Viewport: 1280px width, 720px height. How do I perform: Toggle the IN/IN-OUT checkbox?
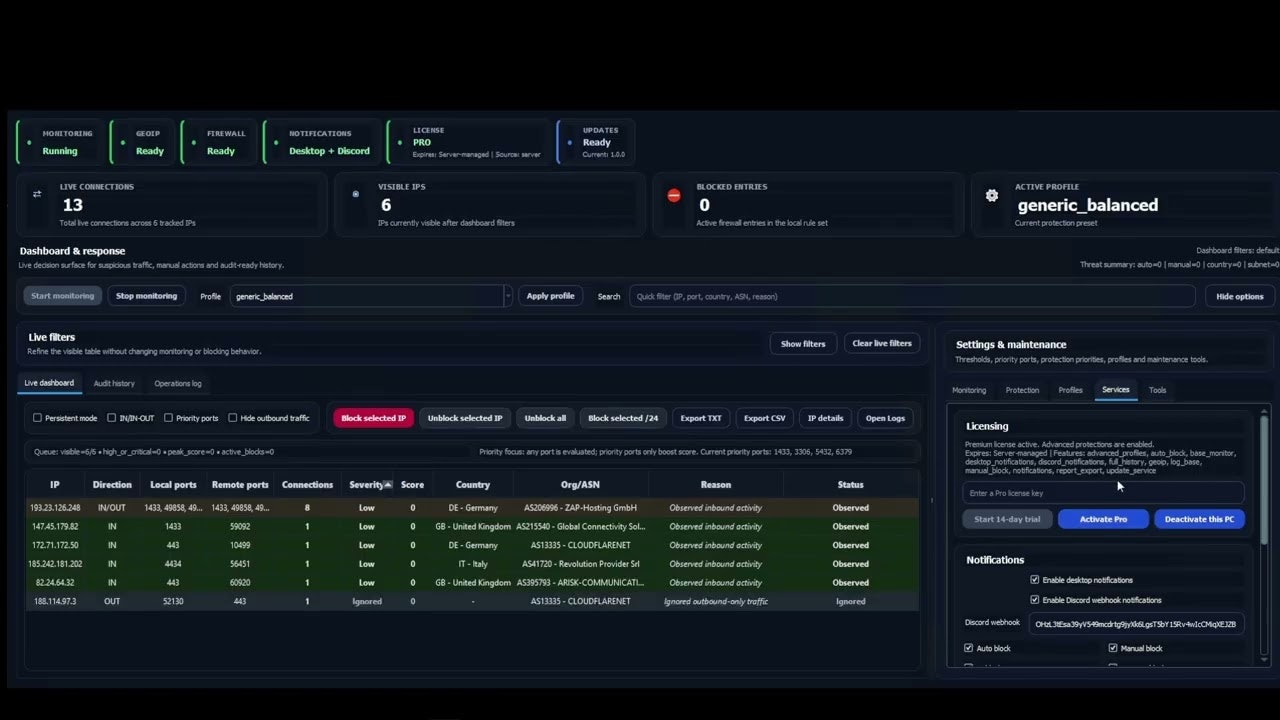pos(112,418)
